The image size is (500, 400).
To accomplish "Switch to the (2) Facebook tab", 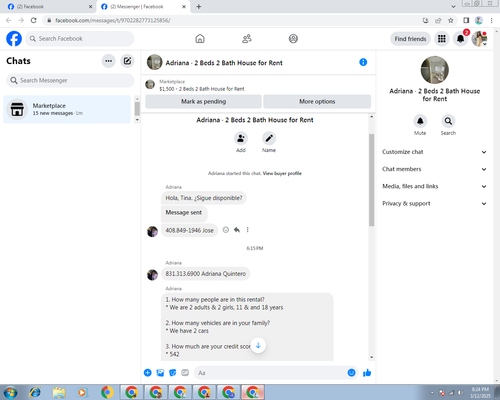I will tap(48, 7).
